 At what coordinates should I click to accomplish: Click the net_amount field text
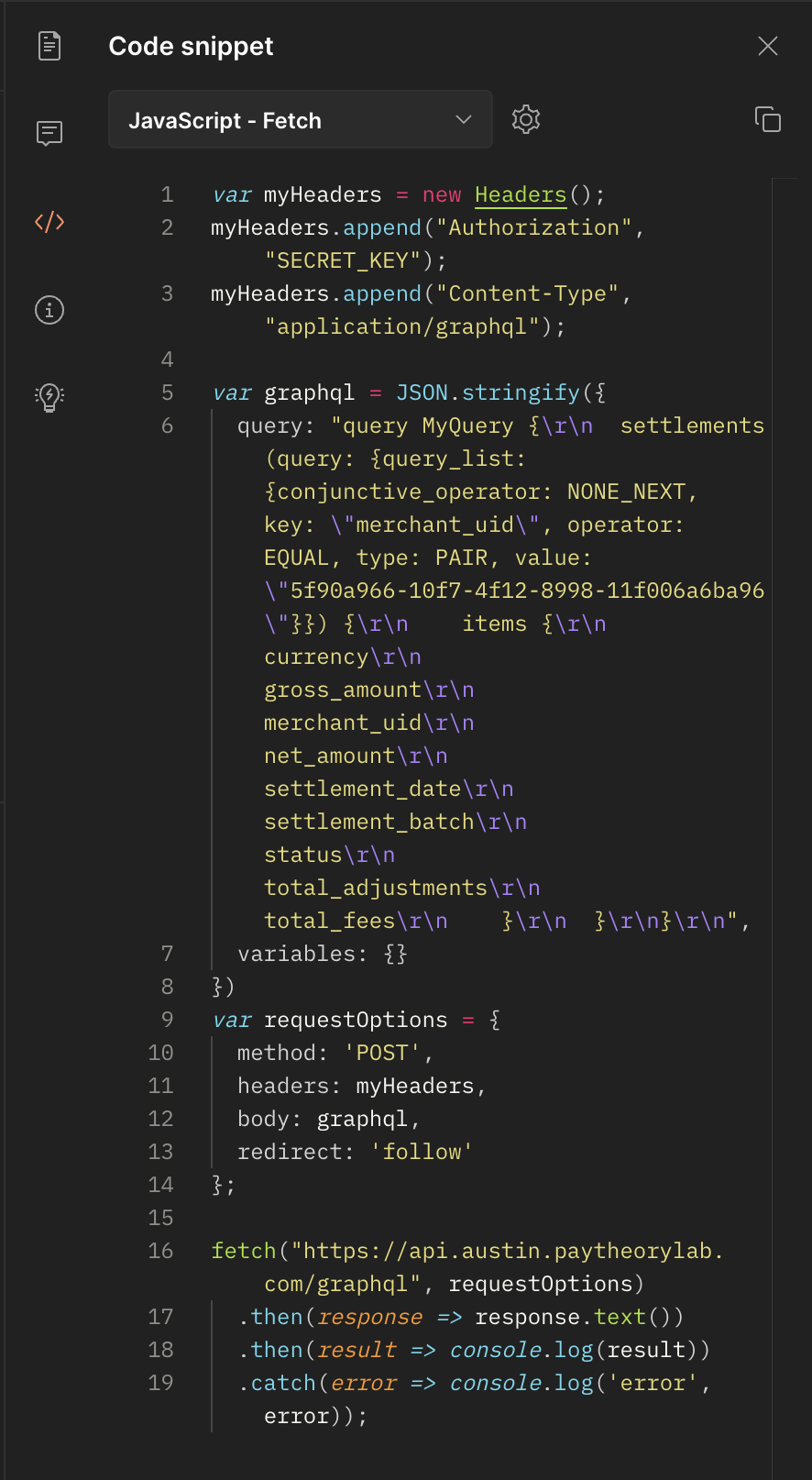pos(329,756)
